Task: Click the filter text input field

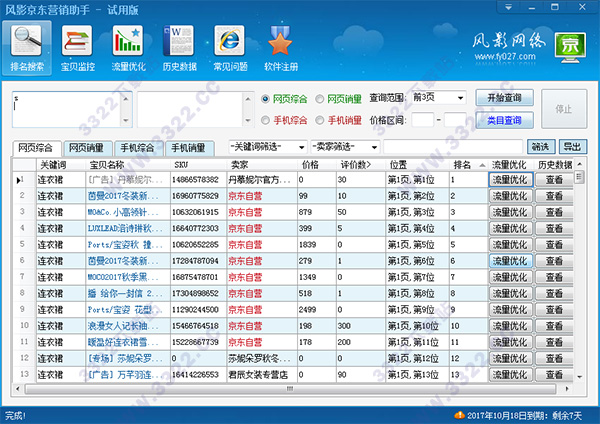Action: click(453, 147)
